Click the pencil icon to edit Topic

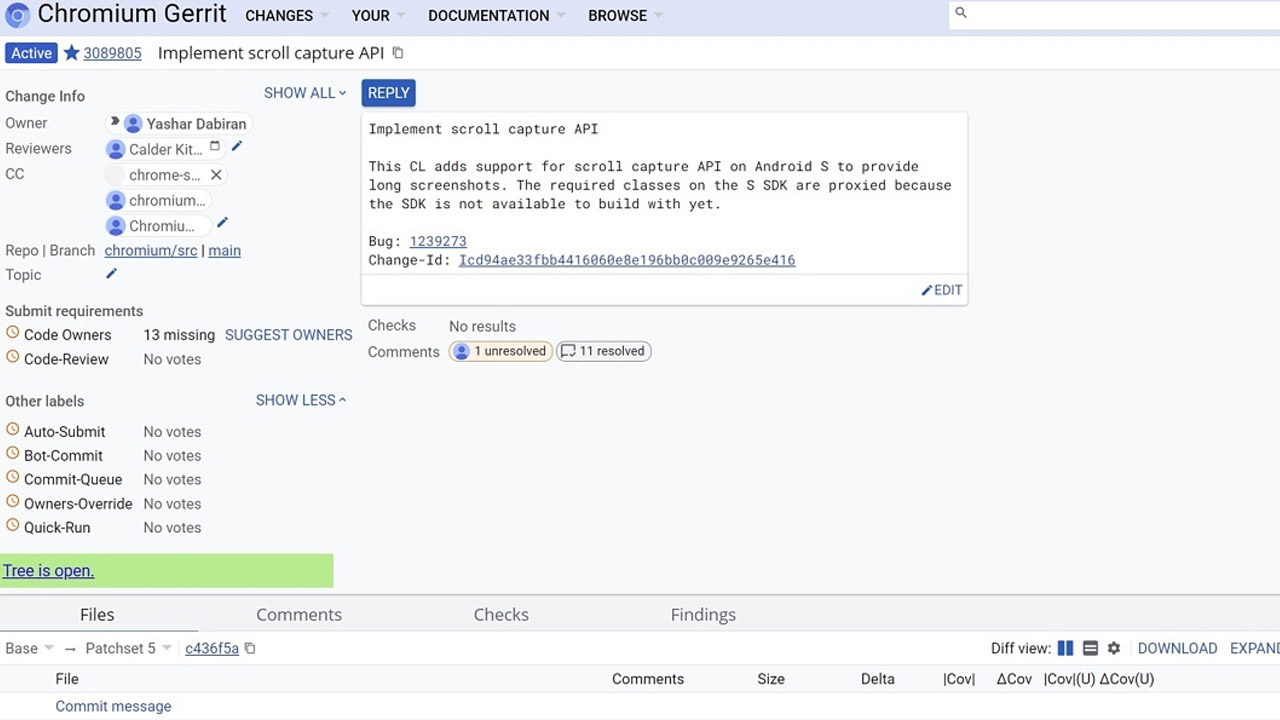111,273
